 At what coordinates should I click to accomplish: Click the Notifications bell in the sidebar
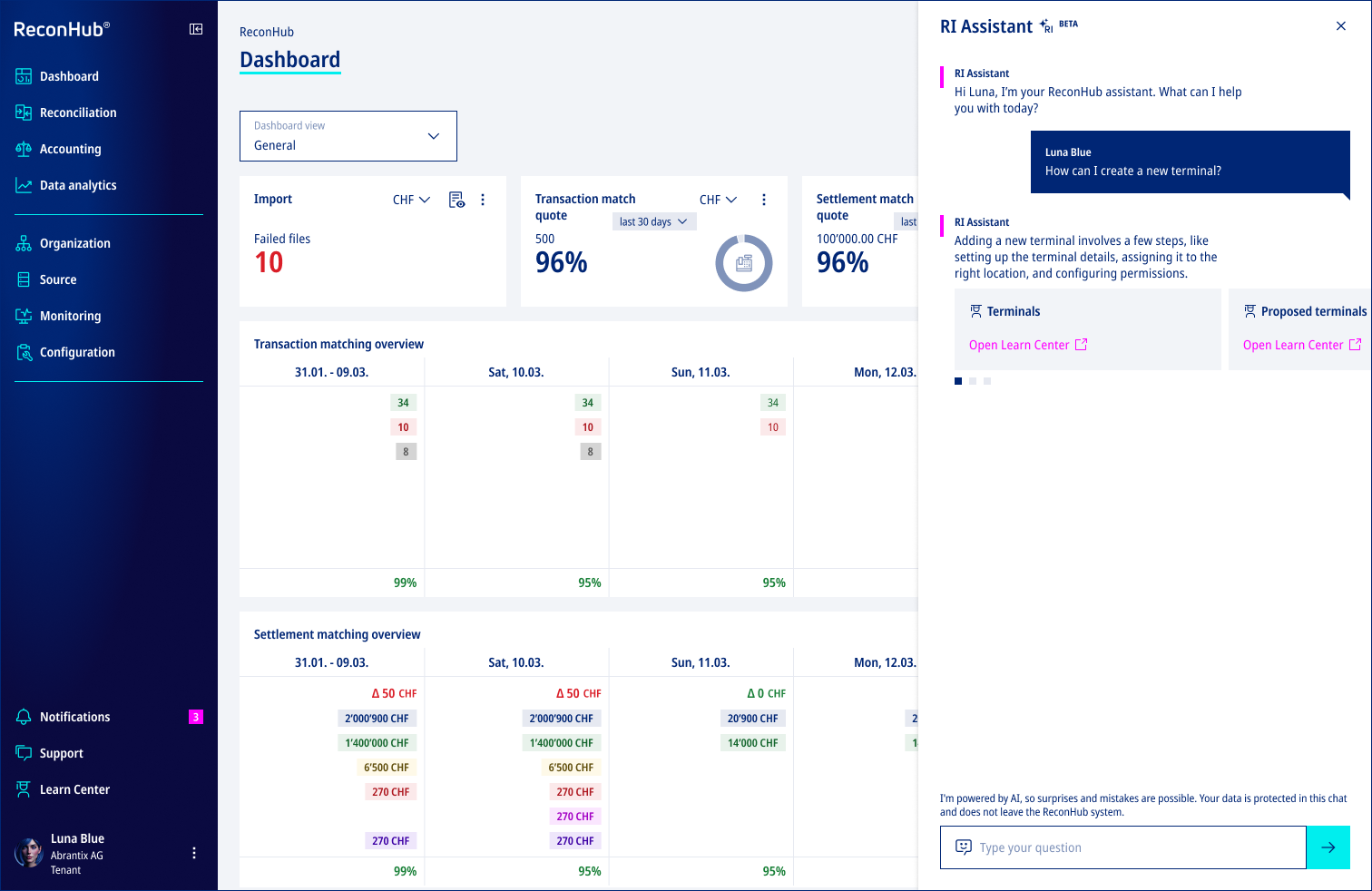24,717
